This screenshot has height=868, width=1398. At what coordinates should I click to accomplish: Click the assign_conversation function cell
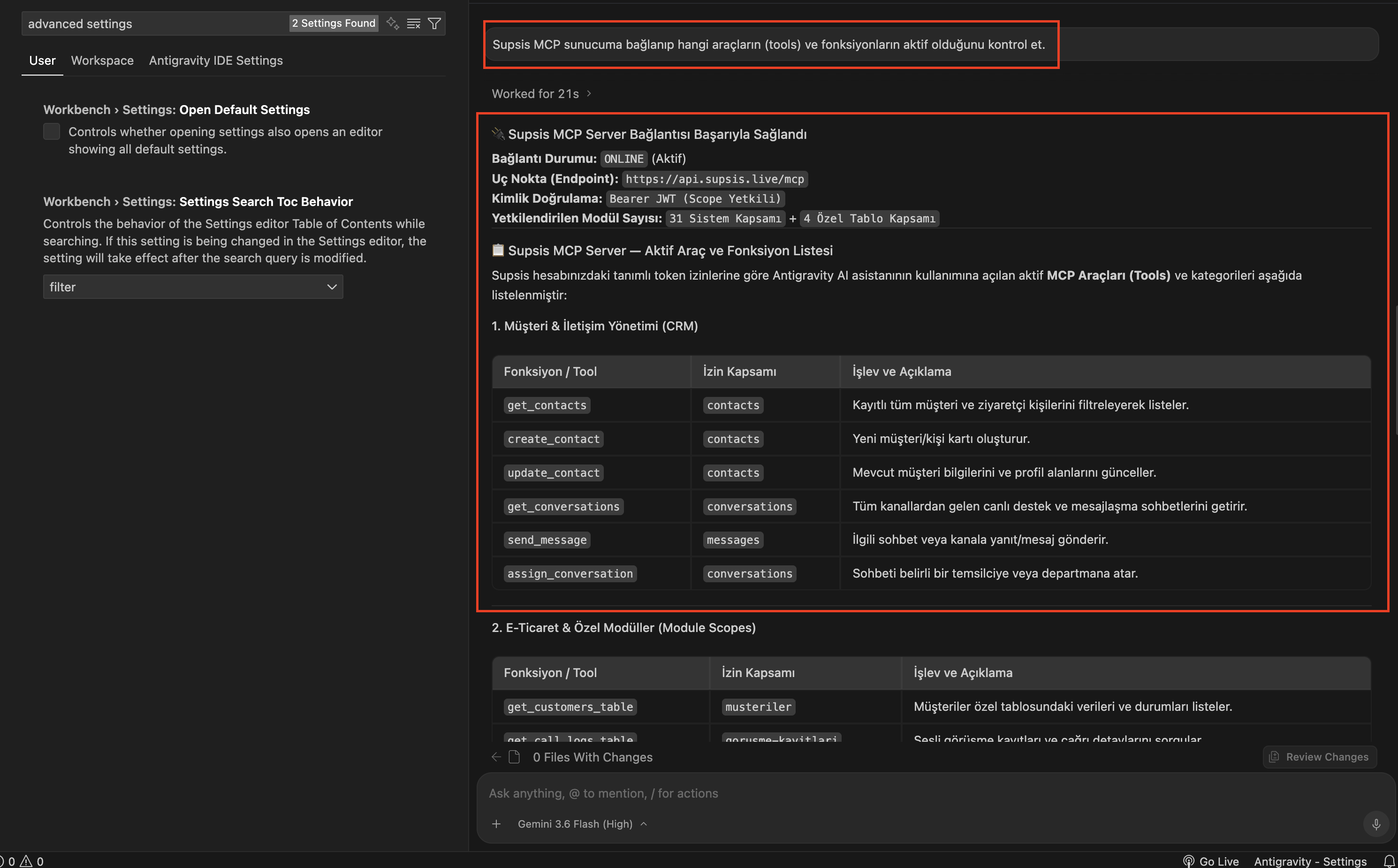570,573
